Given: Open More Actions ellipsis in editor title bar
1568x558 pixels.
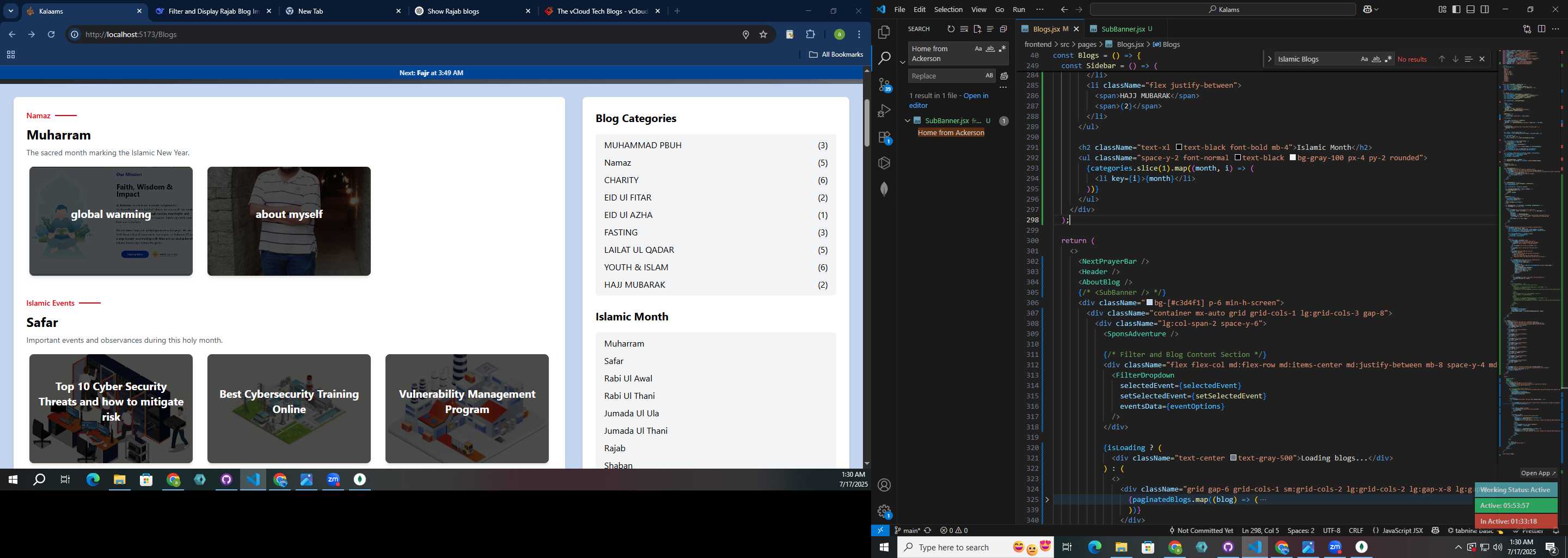Looking at the screenshot, I should pos(1555,29).
